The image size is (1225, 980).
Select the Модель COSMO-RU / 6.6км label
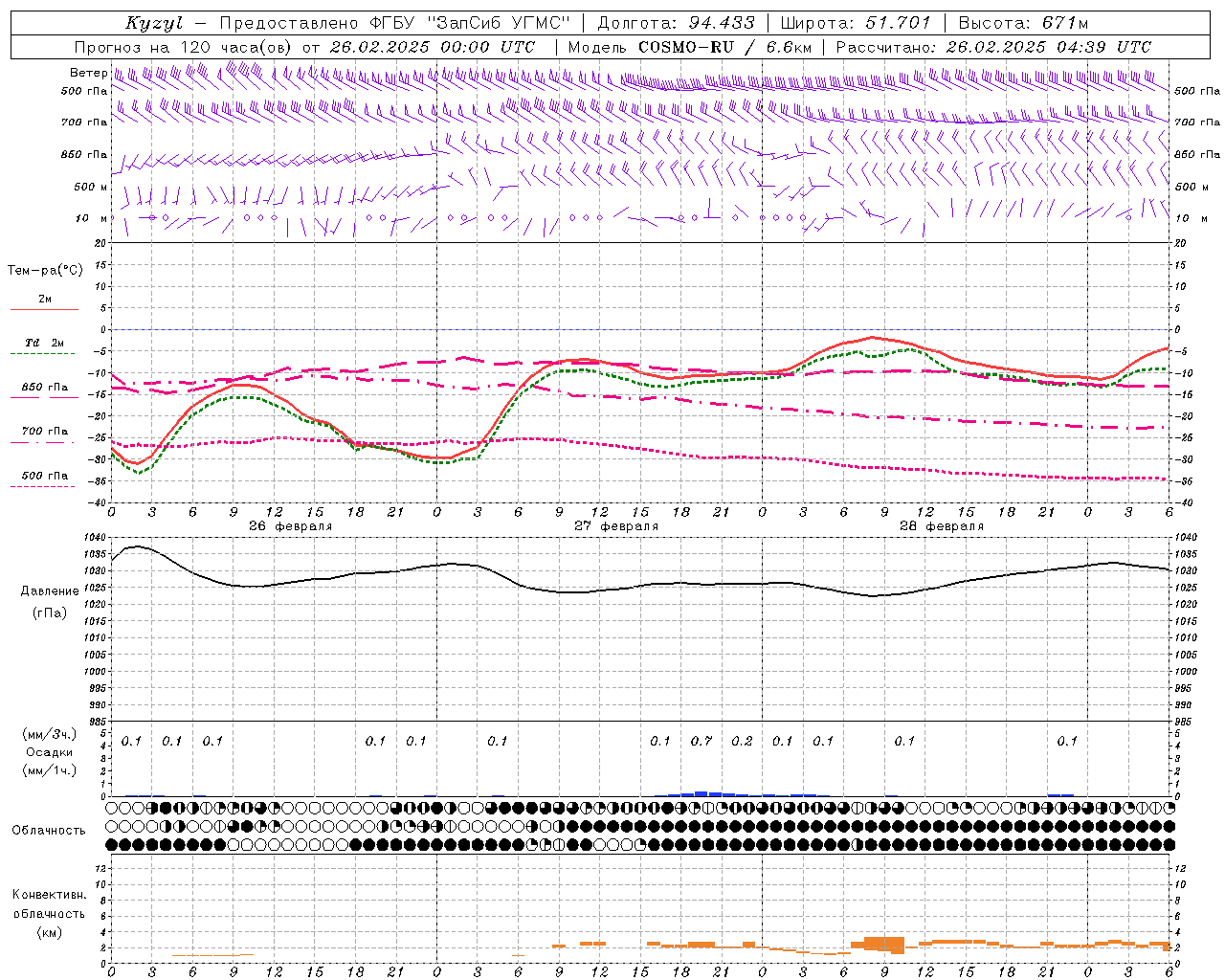[x=690, y=47]
